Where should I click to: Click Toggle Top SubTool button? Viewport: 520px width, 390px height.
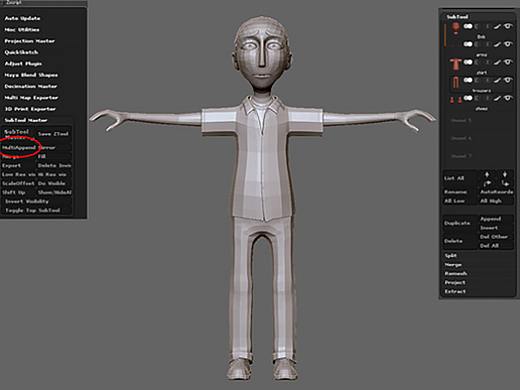pyautogui.click(x=33, y=210)
